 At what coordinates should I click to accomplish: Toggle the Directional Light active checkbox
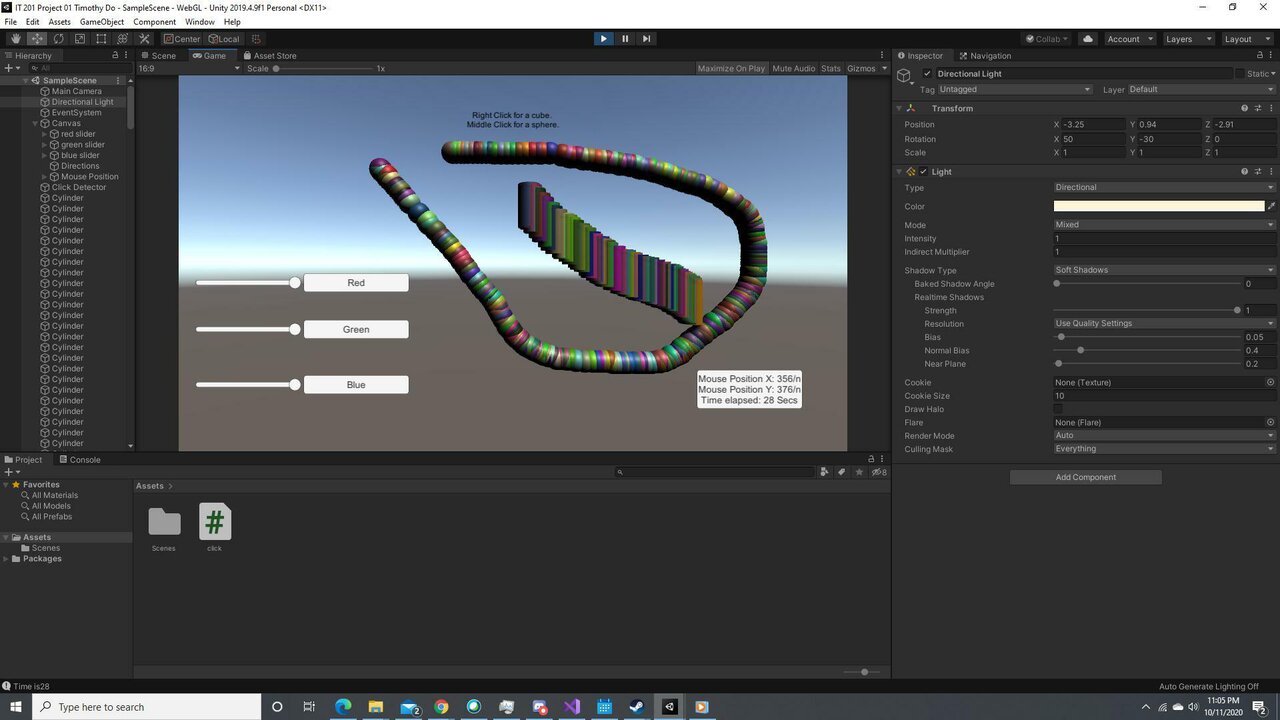click(927, 74)
